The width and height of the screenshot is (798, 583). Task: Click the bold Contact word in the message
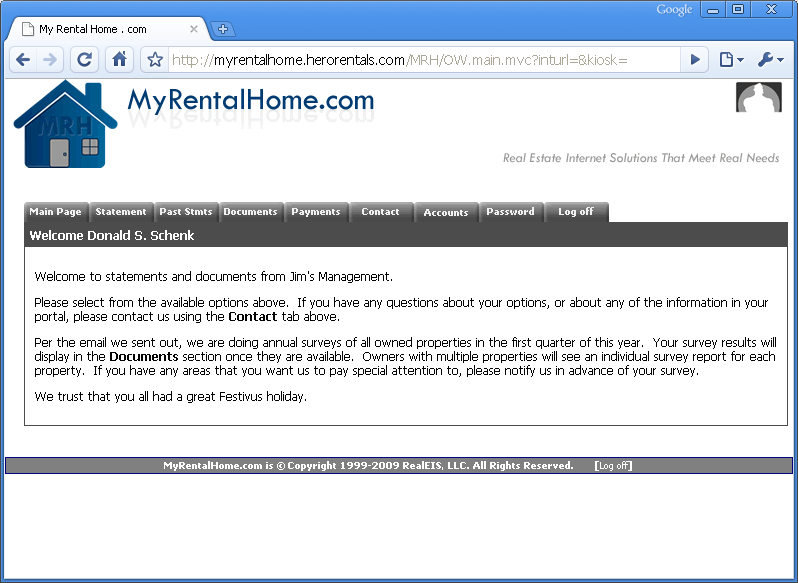252,317
